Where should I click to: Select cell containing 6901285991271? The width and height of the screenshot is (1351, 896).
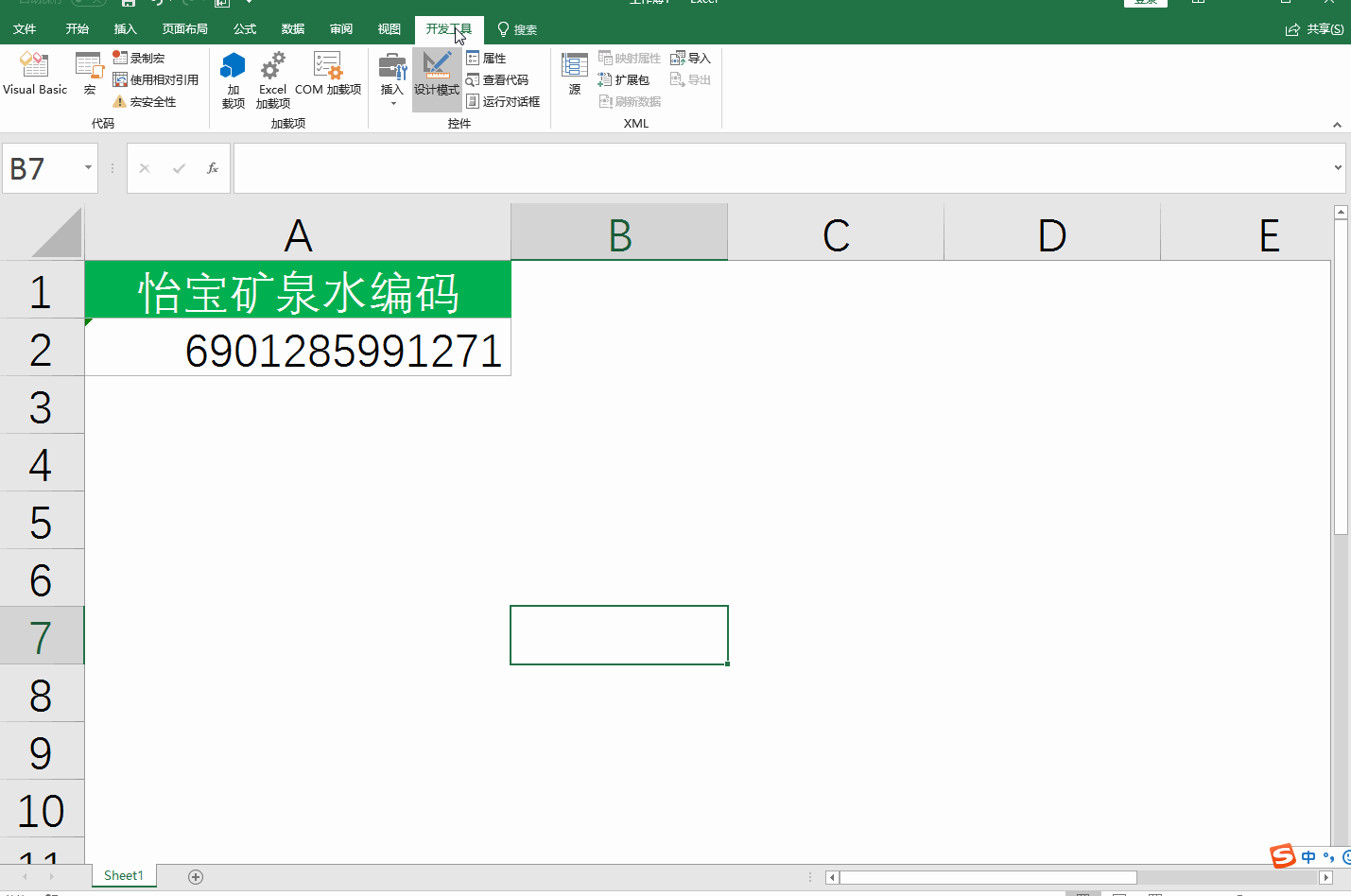298,348
